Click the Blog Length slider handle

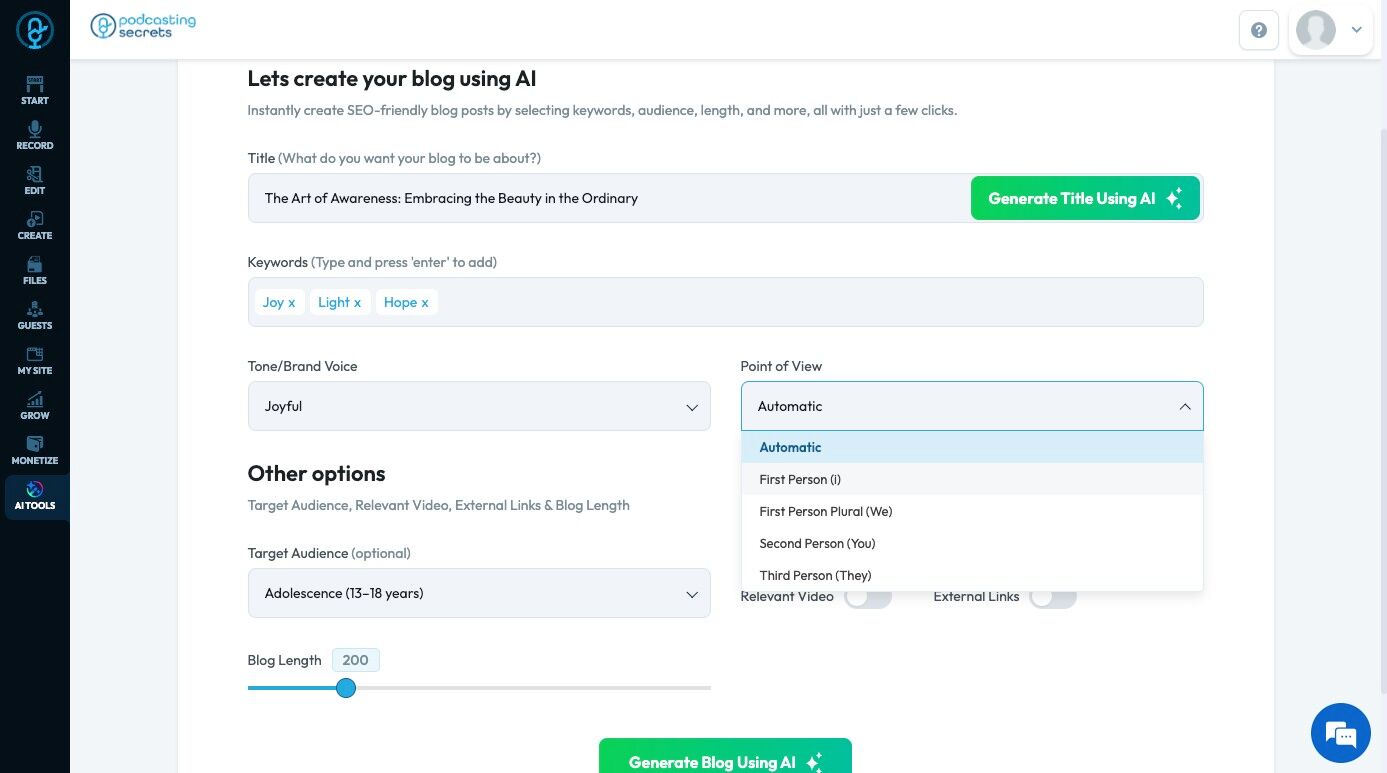point(346,688)
